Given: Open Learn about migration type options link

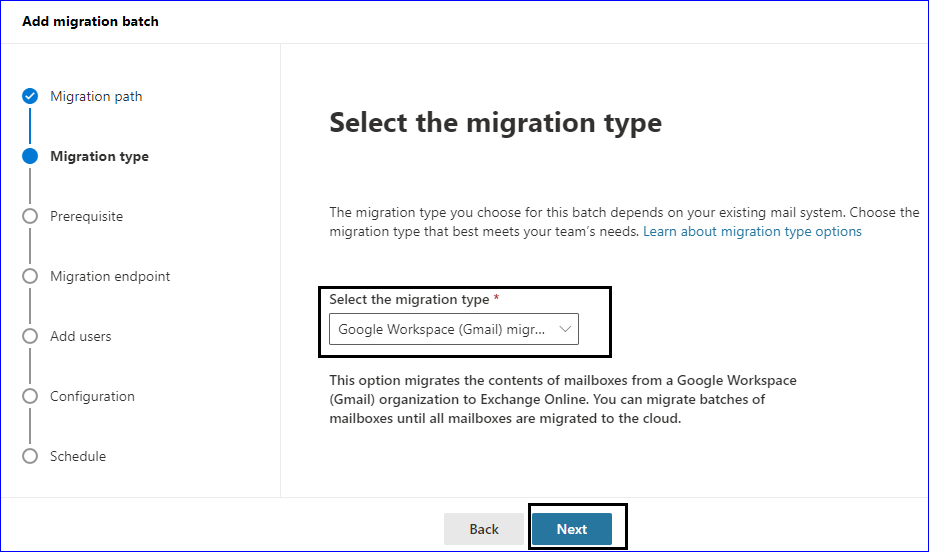Looking at the screenshot, I should (x=752, y=232).
